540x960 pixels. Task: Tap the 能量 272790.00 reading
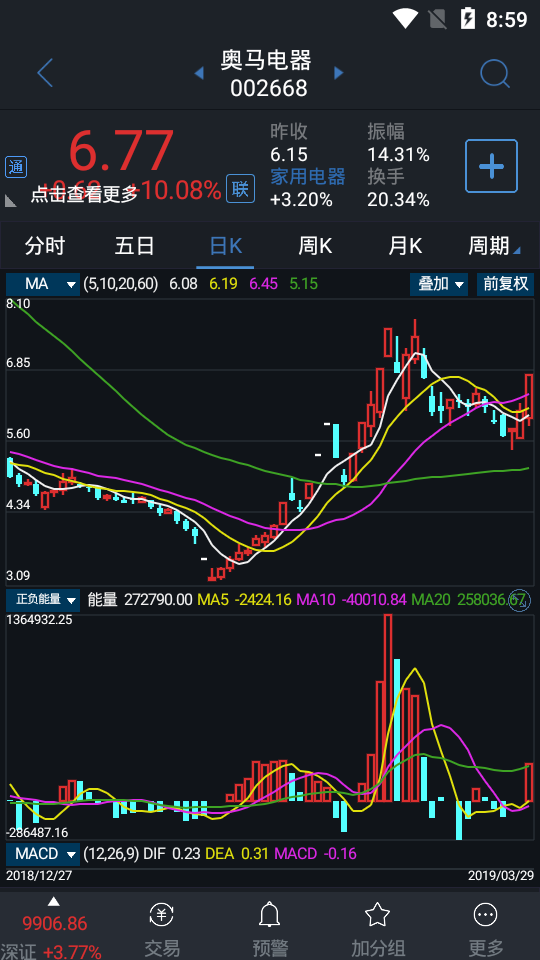coord(140,600)
